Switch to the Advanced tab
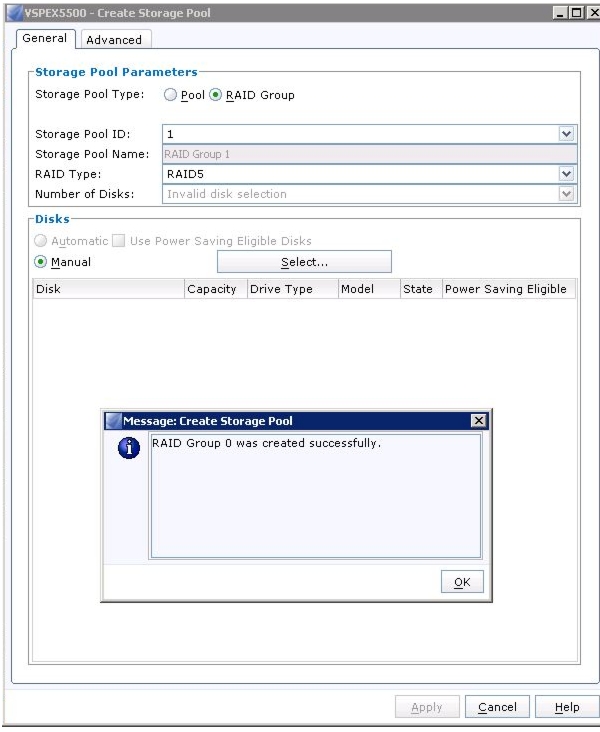The image size is (600, 732). pos(114,40)
